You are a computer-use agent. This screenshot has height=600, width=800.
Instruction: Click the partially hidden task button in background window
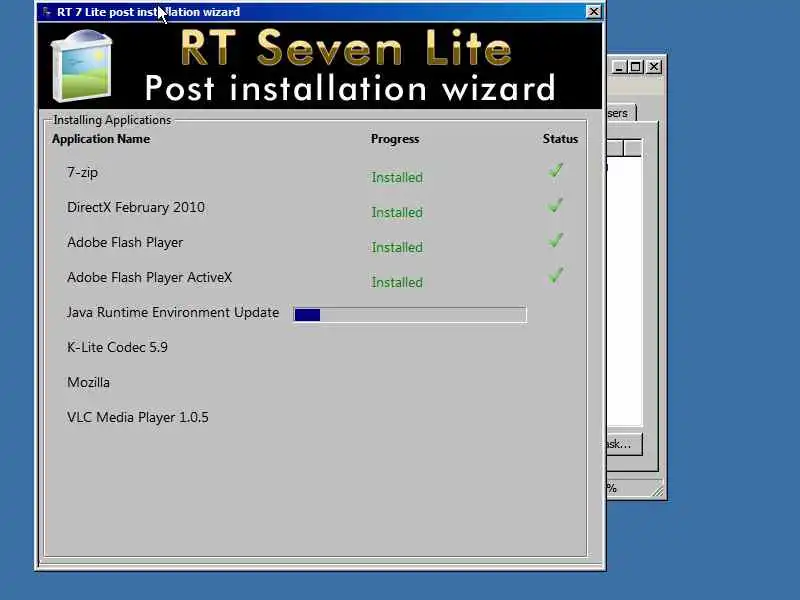[x=624, y=444]
